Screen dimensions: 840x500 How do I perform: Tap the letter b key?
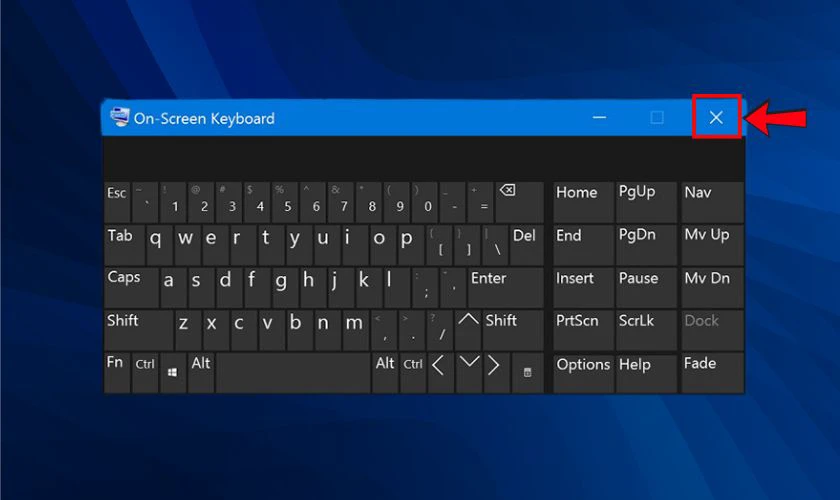298,330
